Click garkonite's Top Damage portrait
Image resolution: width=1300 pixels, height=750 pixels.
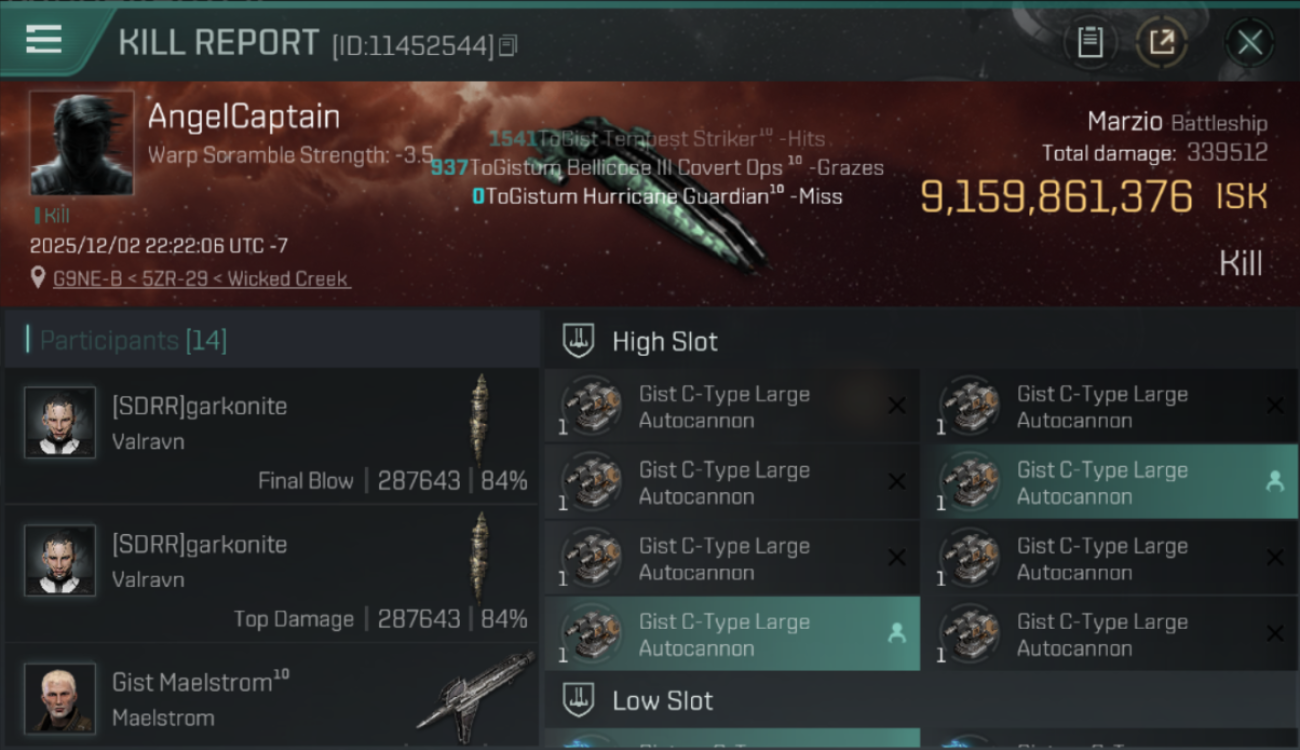tap(60, 560)
